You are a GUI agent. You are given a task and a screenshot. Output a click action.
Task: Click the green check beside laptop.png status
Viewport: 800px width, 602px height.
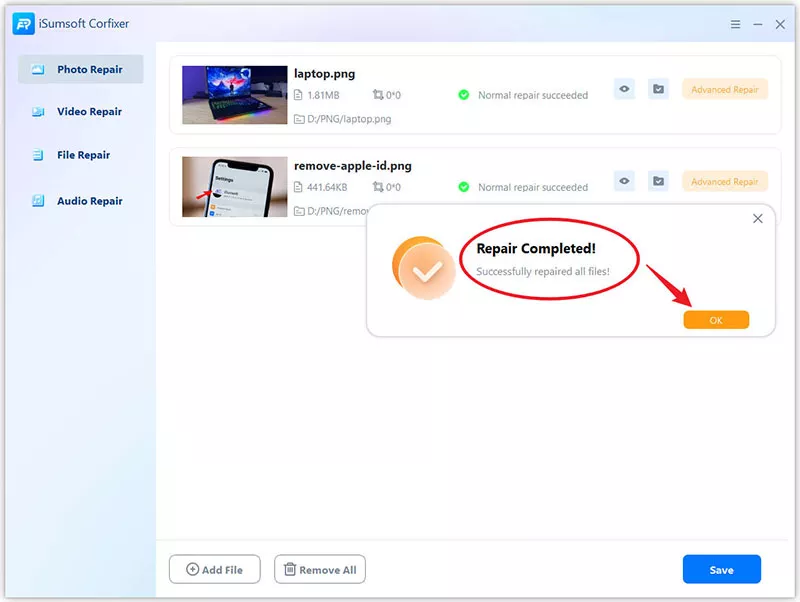pyautogui.click(x=464, y=95)
